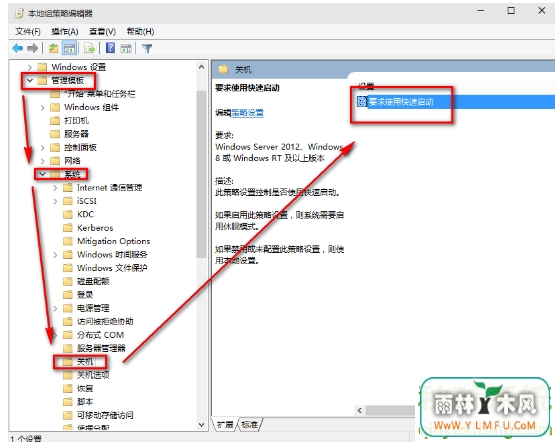The height and width of the screenshot is (442, 555).
Task: Click the filter funnel toolbar icon
Action: click(147, 48)
